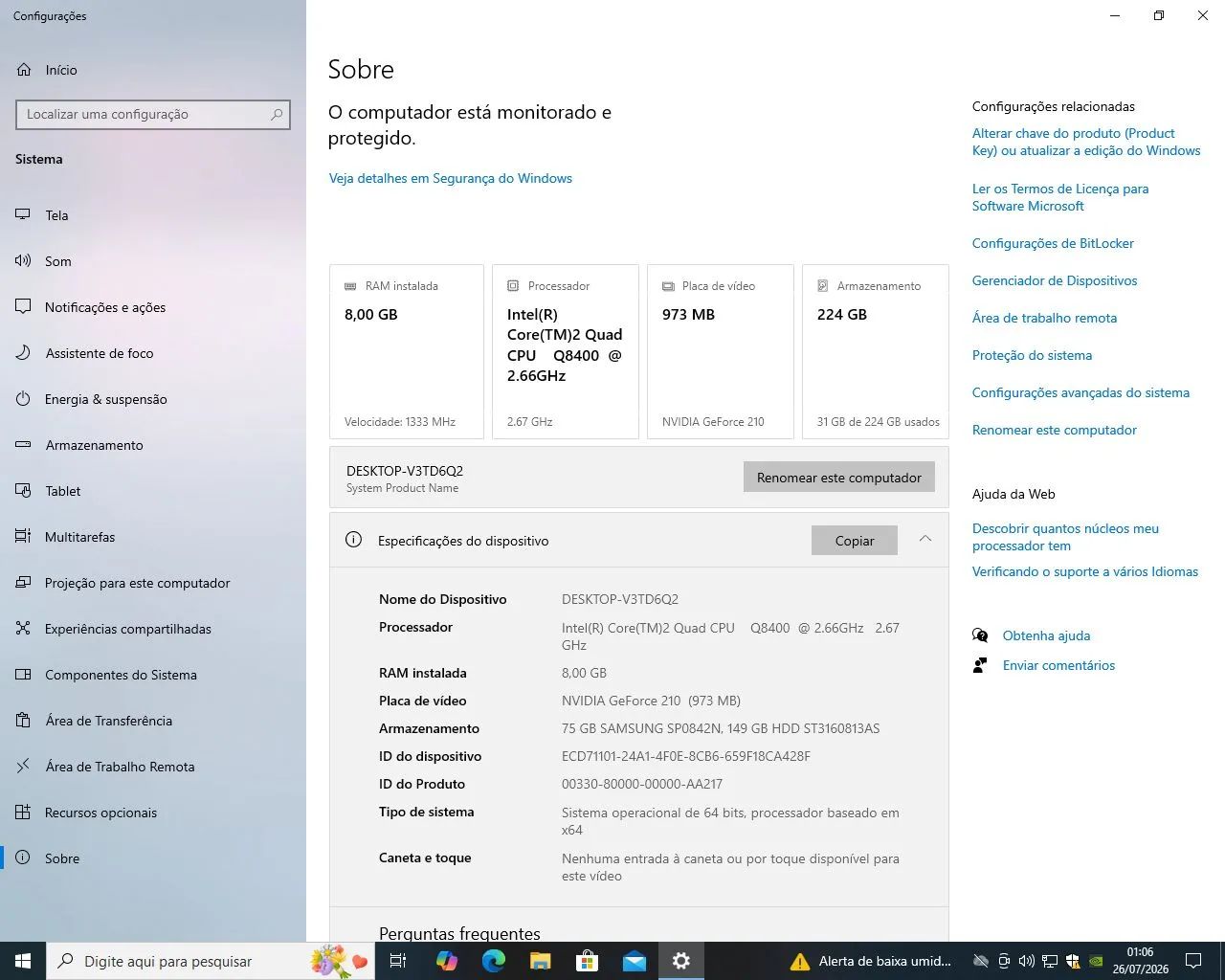Click the Recursos opcionais icon

(x=24, y=813)
